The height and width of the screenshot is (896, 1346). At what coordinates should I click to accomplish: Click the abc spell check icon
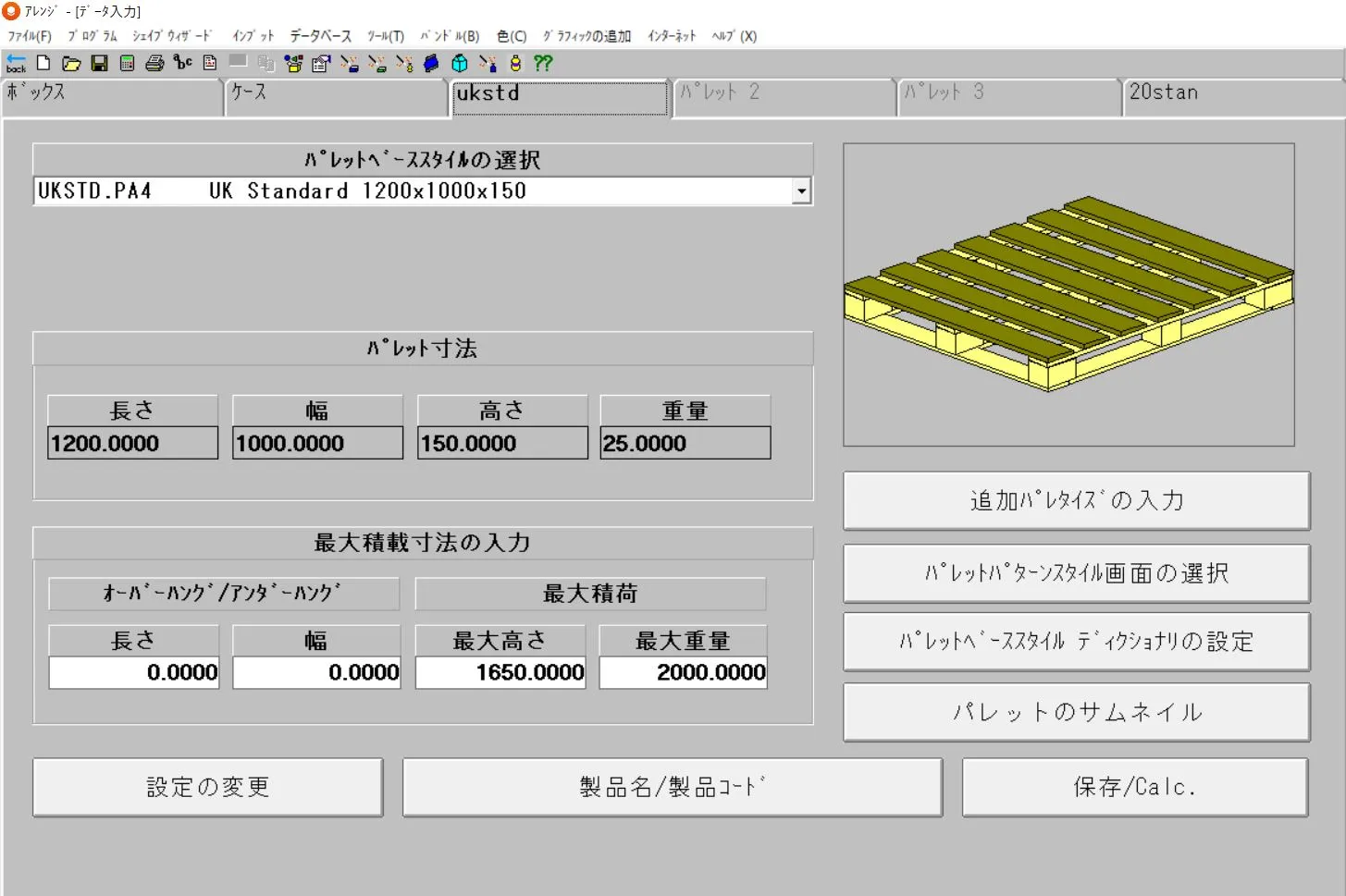pyautogui.click(x=183, y=63)
